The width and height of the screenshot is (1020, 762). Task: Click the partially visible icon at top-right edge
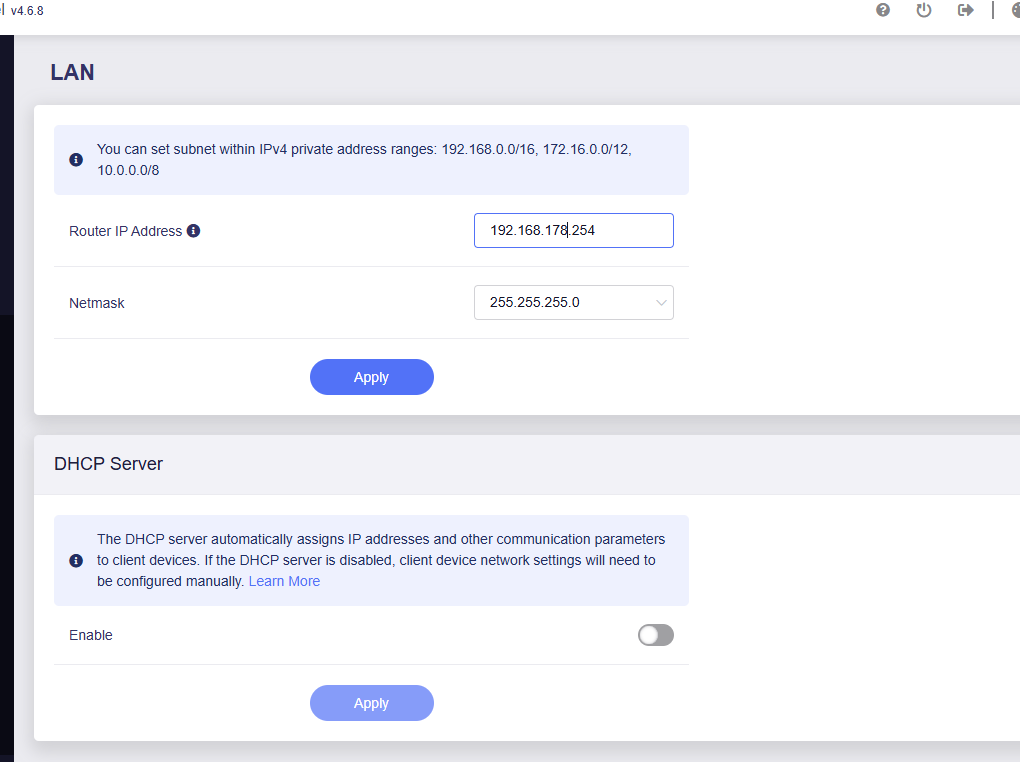pos(1015,10)
